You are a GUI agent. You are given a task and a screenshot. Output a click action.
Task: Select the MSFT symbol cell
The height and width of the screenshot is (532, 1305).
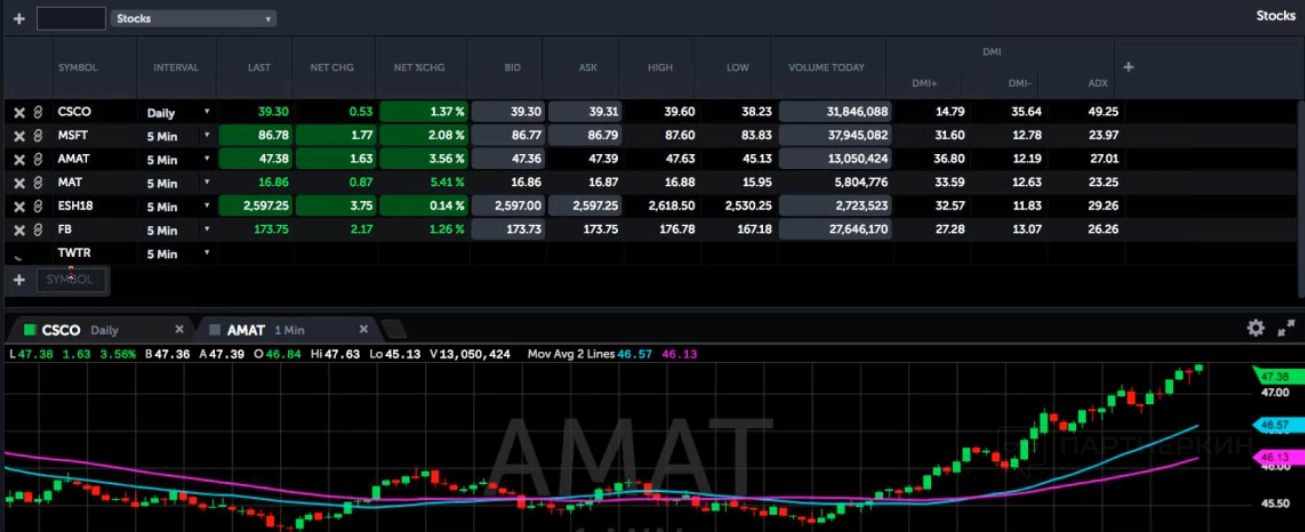(x=74, y=135)
